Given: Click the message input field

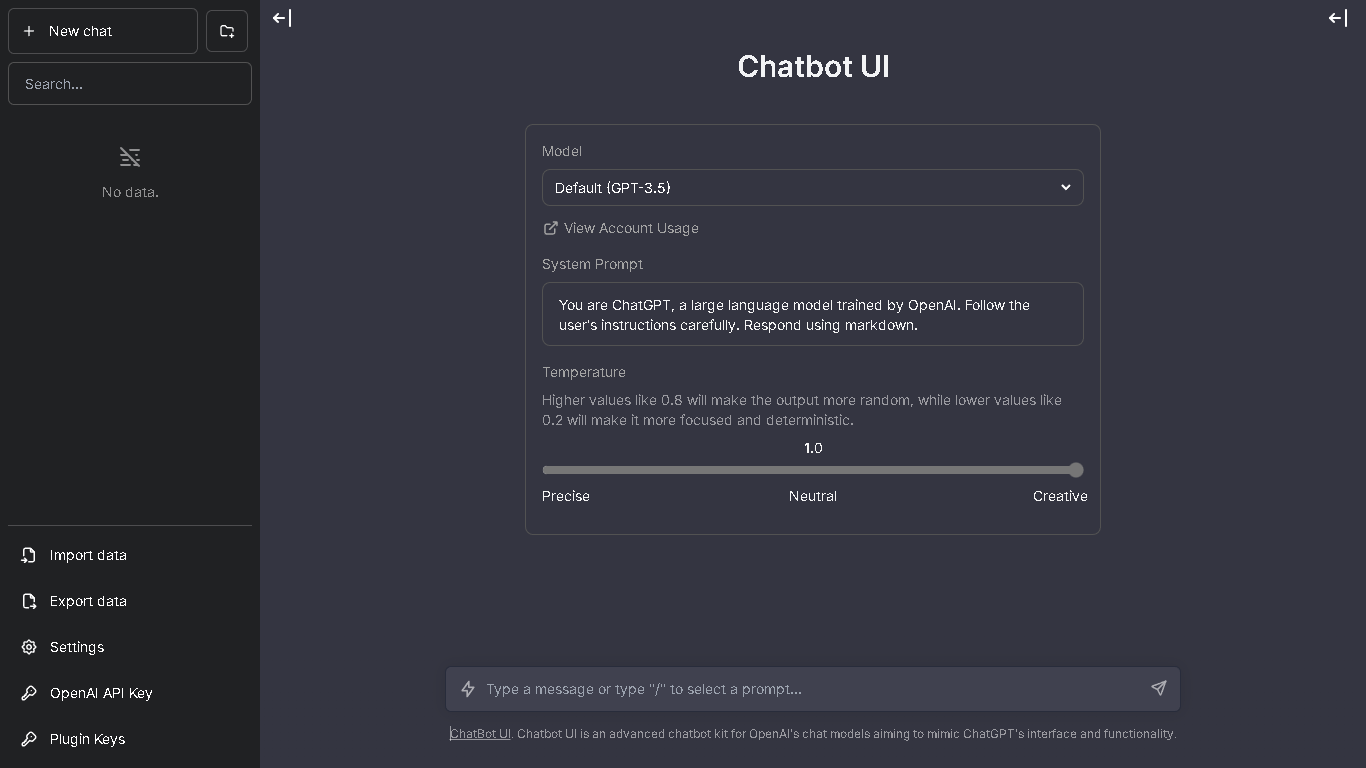Looking at the screenshot, I should (x=800, y=689).
